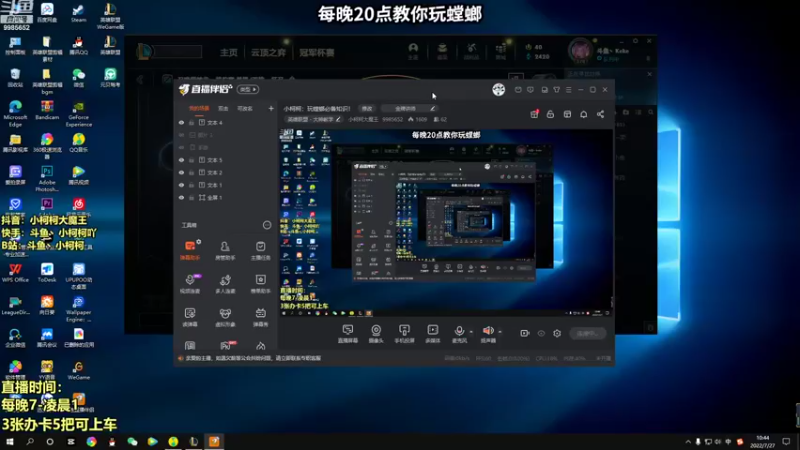Switch to the third scene tab
This screenshot has width=800, height=450.
tap(245, 108)
